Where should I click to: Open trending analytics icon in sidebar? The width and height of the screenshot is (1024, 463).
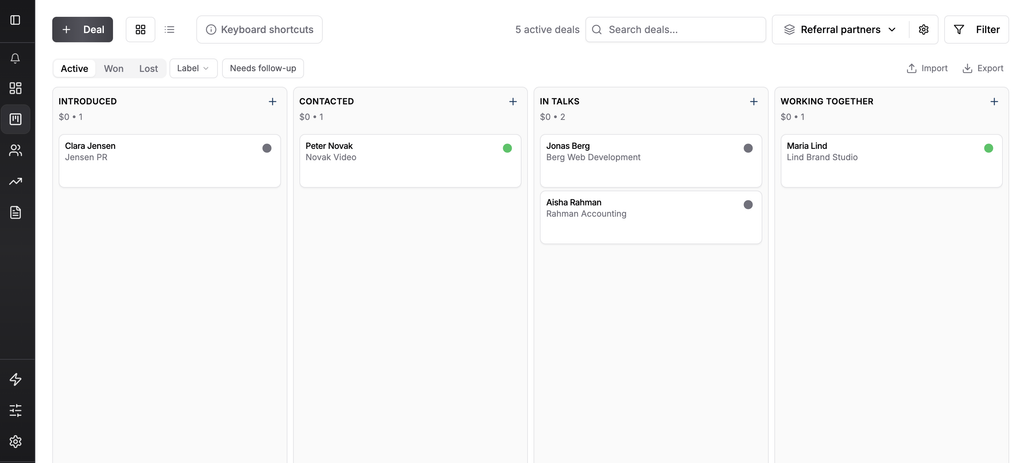(15, 182)
